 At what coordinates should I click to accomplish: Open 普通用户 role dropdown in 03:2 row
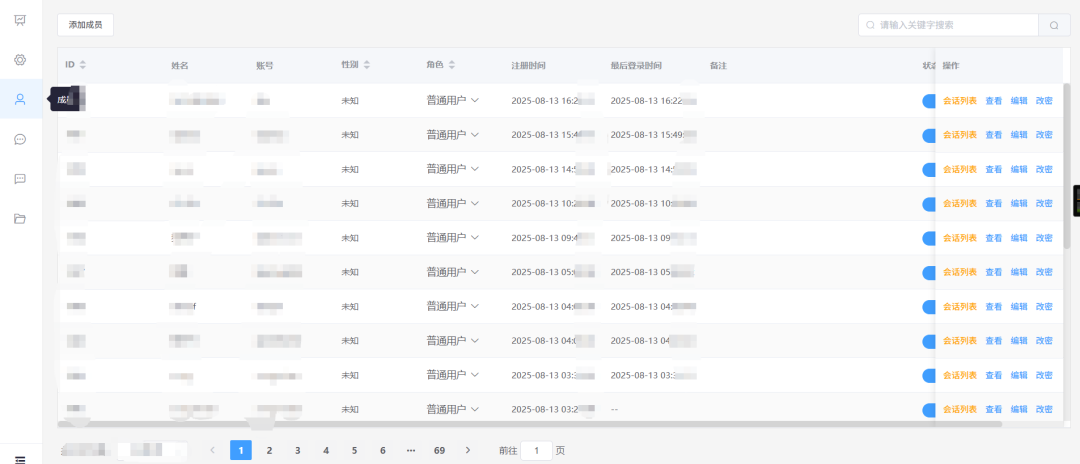453,409
